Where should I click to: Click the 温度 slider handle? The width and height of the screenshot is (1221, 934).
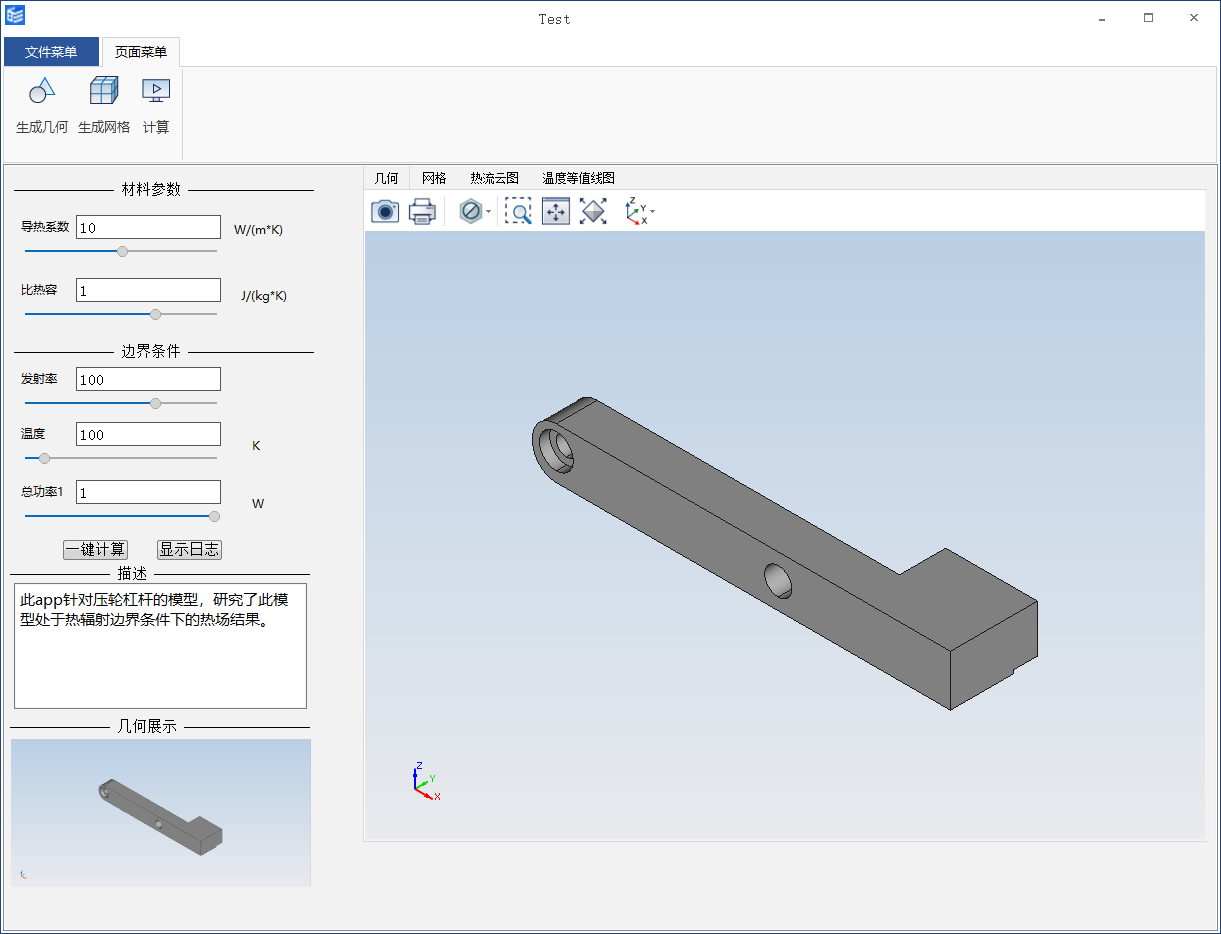(x=44, y=458)
